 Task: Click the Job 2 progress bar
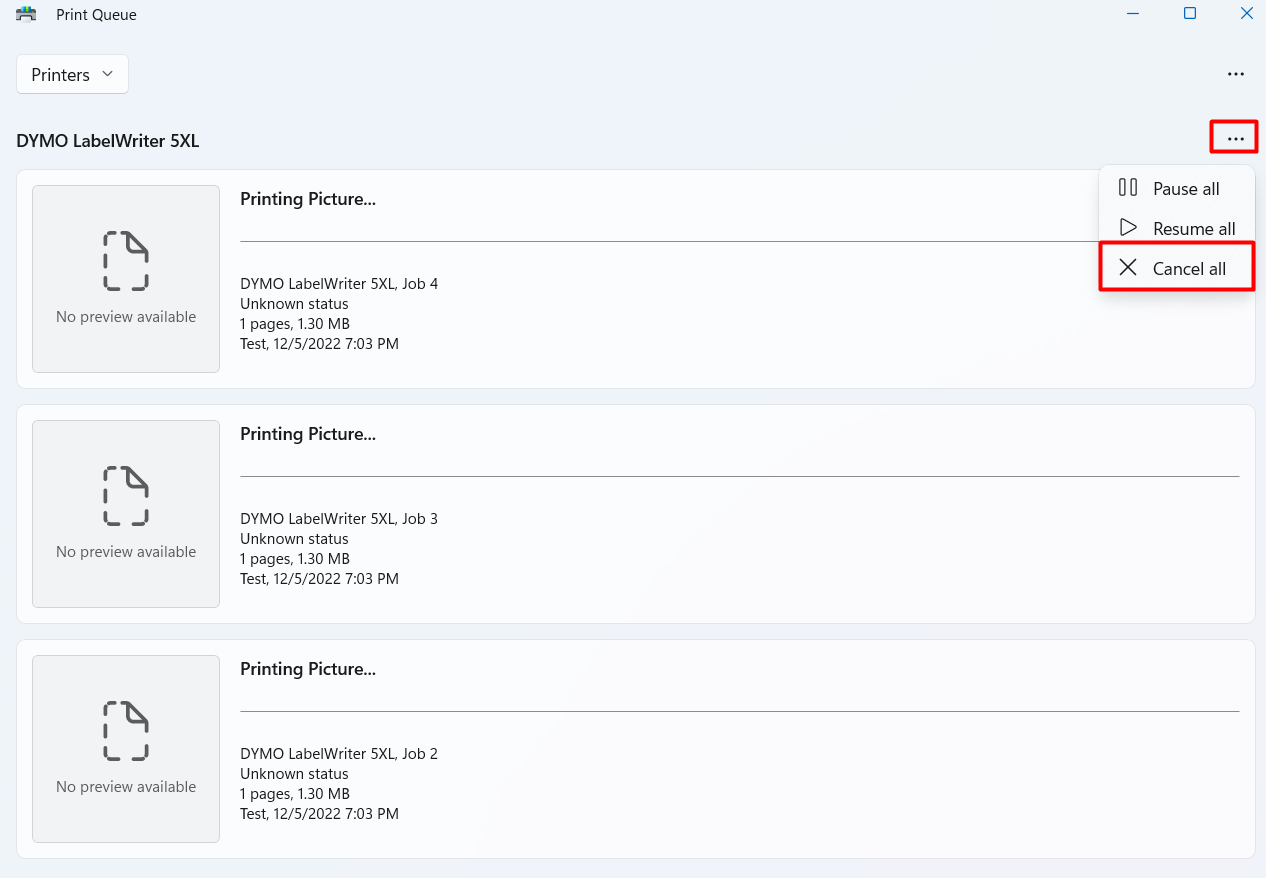(x=739, y=711)
